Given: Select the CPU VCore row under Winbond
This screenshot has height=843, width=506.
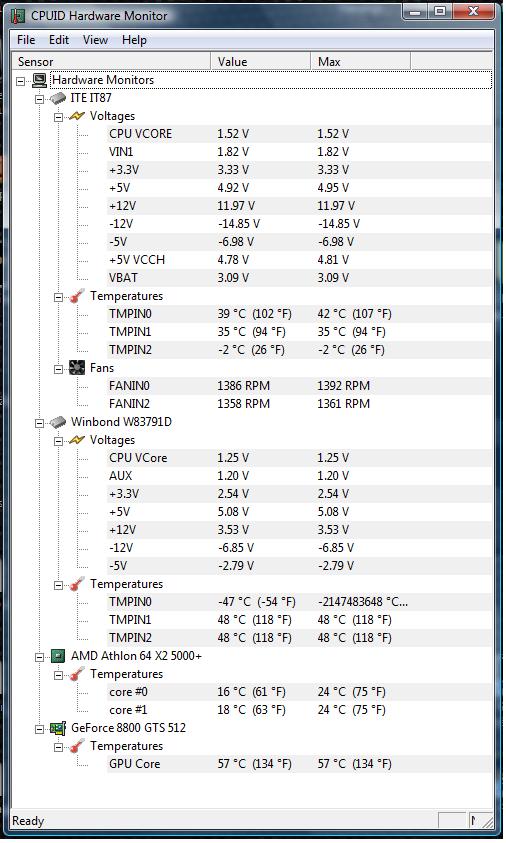Looking at the screenshot, I should point(299,459).
